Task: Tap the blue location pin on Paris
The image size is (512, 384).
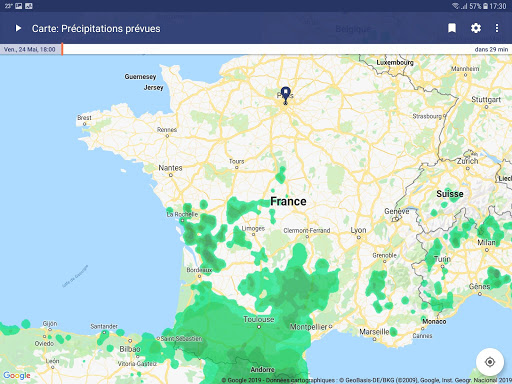Action: 285,95
